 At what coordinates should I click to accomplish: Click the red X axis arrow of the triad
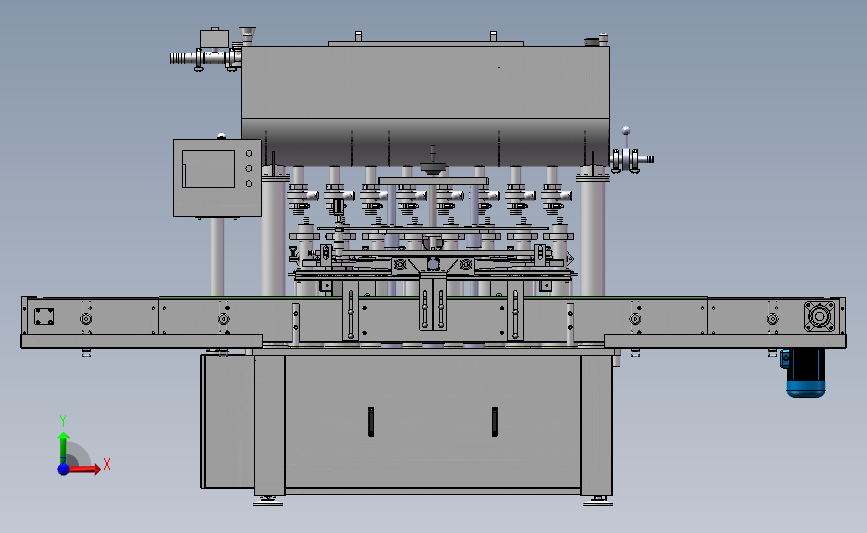click(x=84, y=469)
